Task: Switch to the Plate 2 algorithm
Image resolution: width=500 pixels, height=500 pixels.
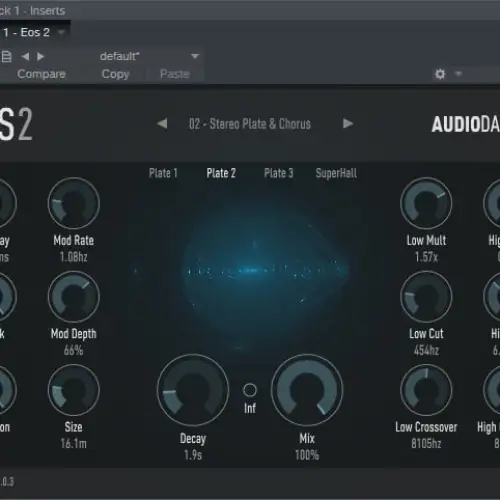Action: [x=221, y=173]
